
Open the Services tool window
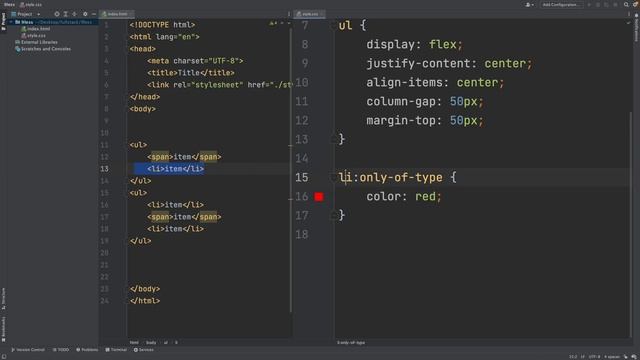[x=144, y=350]
